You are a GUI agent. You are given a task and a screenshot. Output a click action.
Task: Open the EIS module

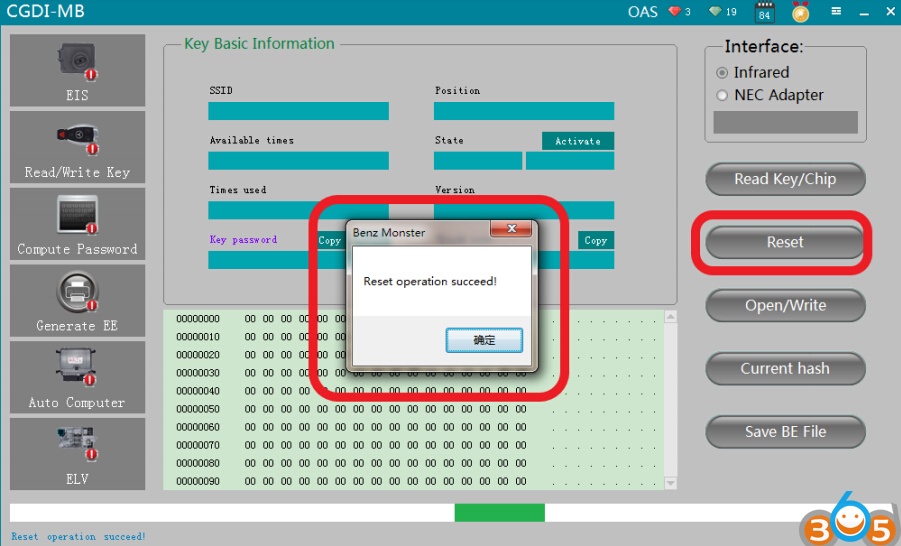pyautogui.click(x=77, y=70)
